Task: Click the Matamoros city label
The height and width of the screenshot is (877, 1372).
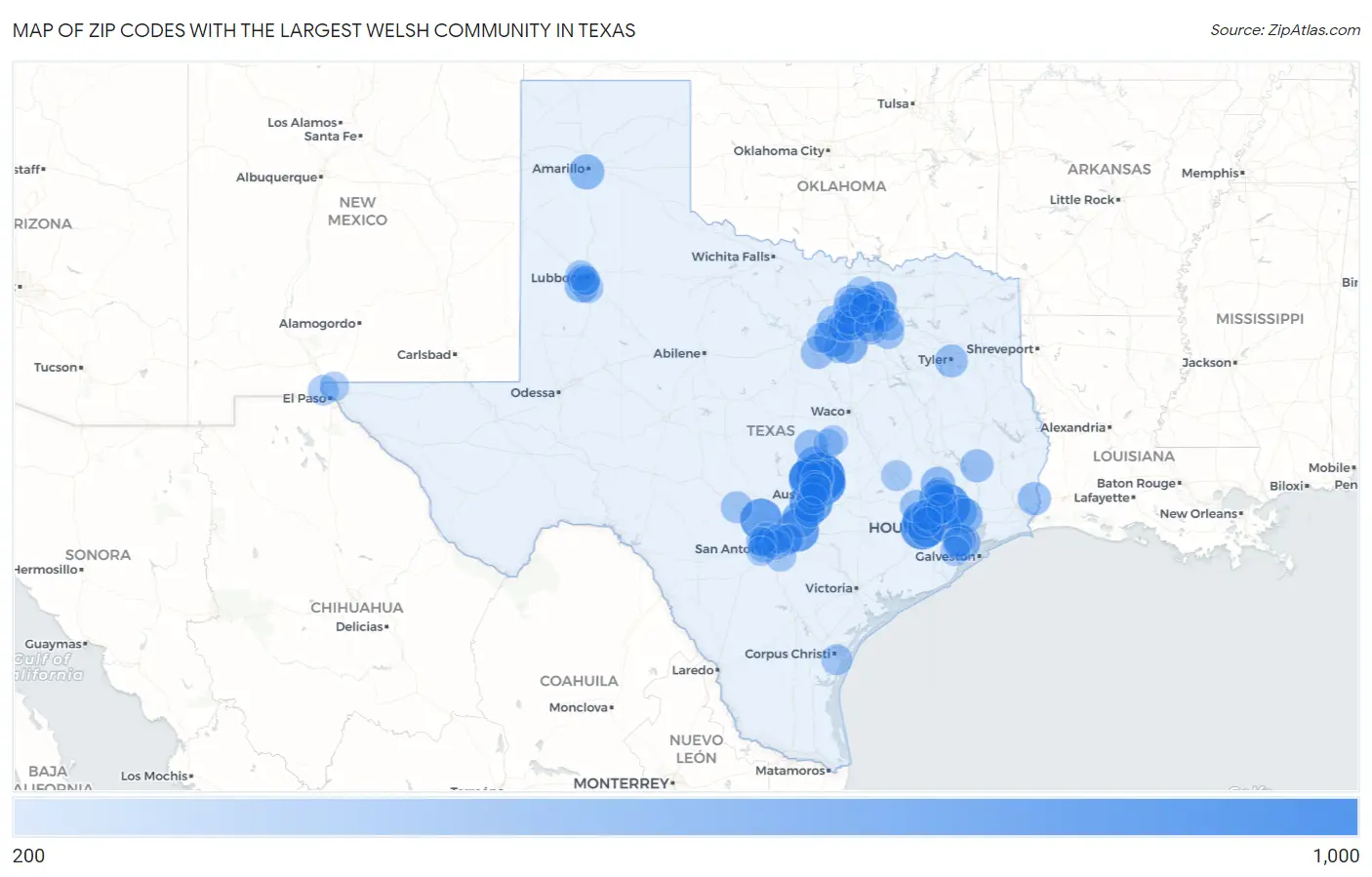Action: pyautogui.click(x=791, y=771)
